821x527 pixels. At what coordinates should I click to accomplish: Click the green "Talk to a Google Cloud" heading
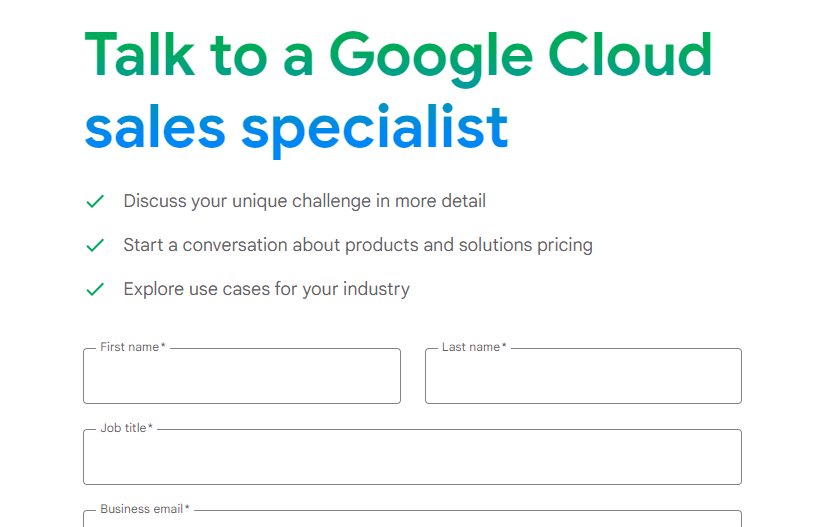(398, 57)
